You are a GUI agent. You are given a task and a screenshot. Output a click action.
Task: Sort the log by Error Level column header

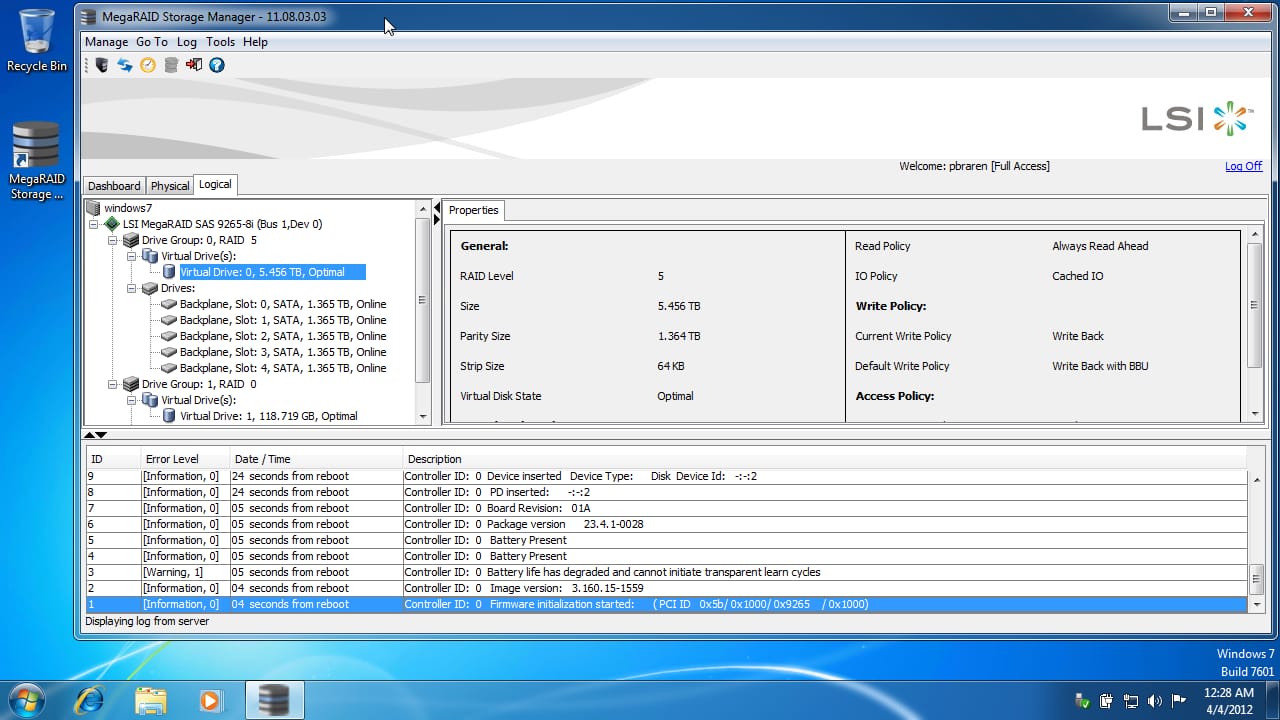tap(185, 459)
